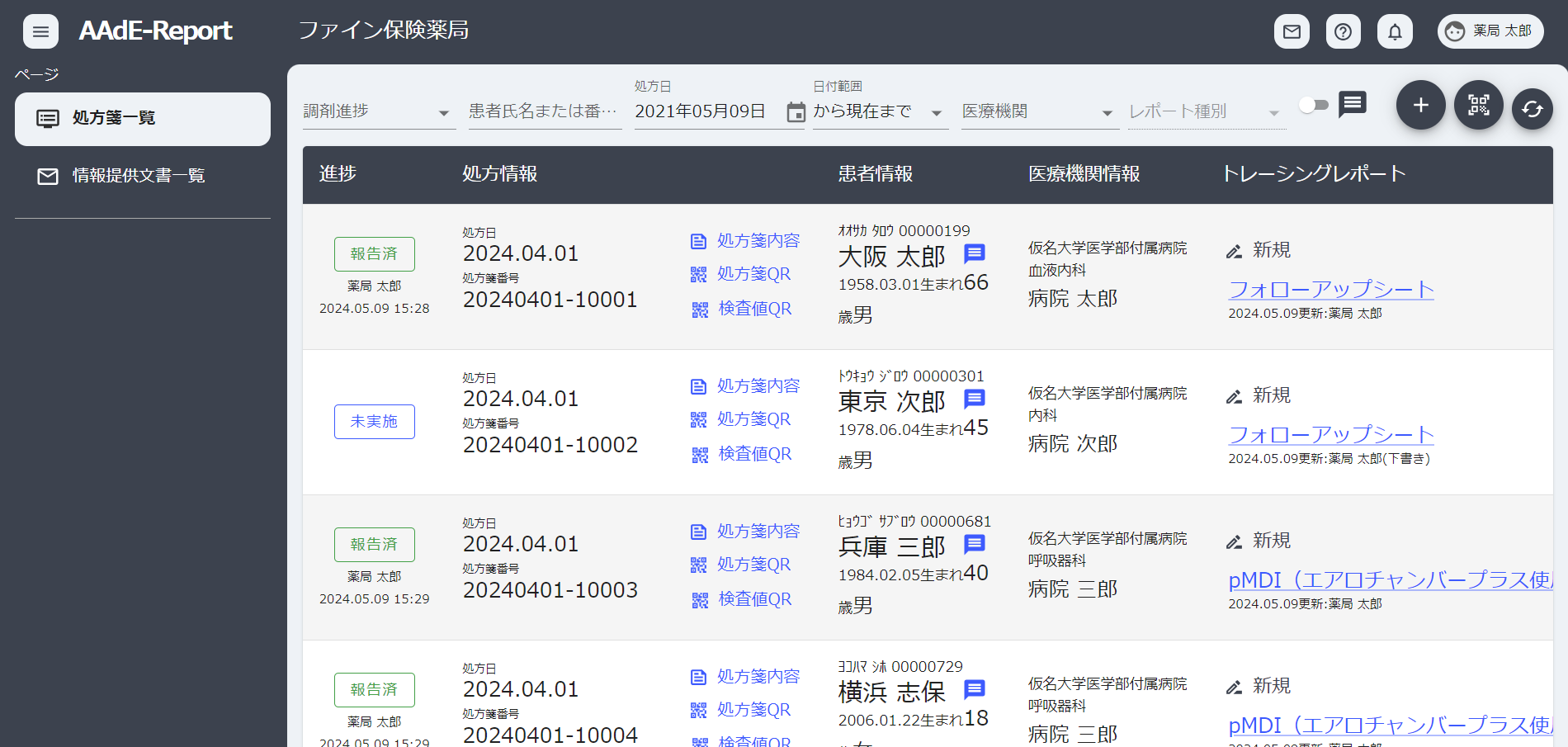This screenshot has height=747, width=1568.
Task: Select 処方箋一覧 in the sidebar
Action: coord(142,118)
